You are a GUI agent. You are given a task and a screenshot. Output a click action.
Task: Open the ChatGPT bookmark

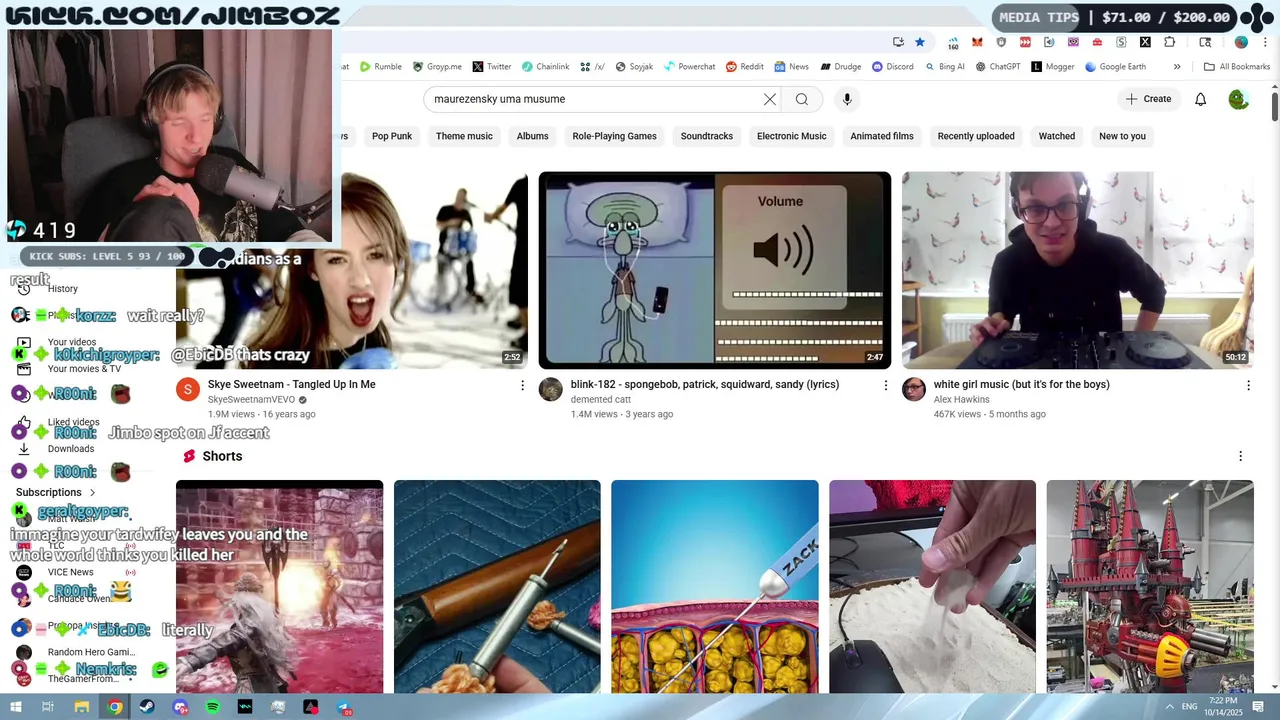point(998,67)
